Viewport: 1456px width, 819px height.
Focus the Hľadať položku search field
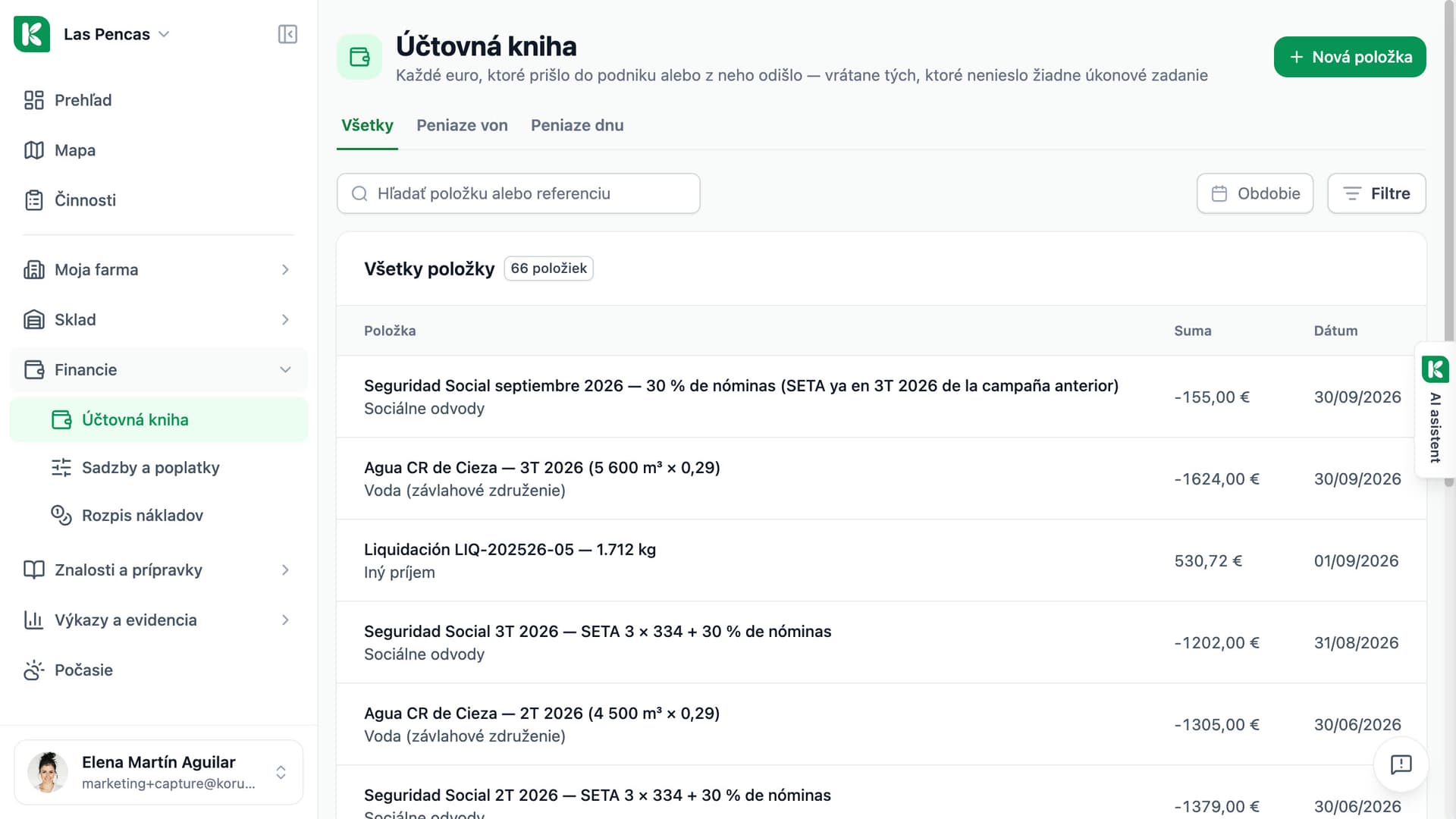pyautogui.click(x=519, y=193)
